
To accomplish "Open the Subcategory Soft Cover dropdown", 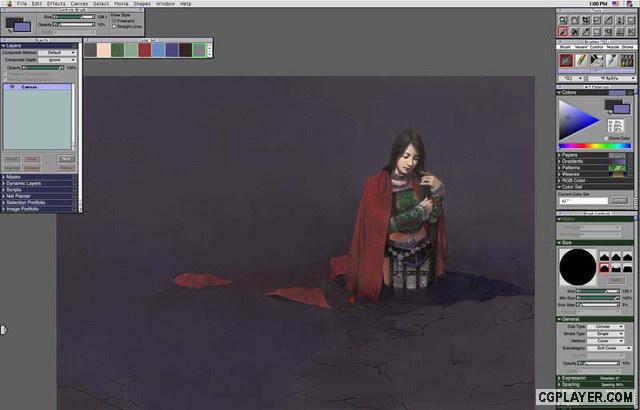I will pos(609,348).
